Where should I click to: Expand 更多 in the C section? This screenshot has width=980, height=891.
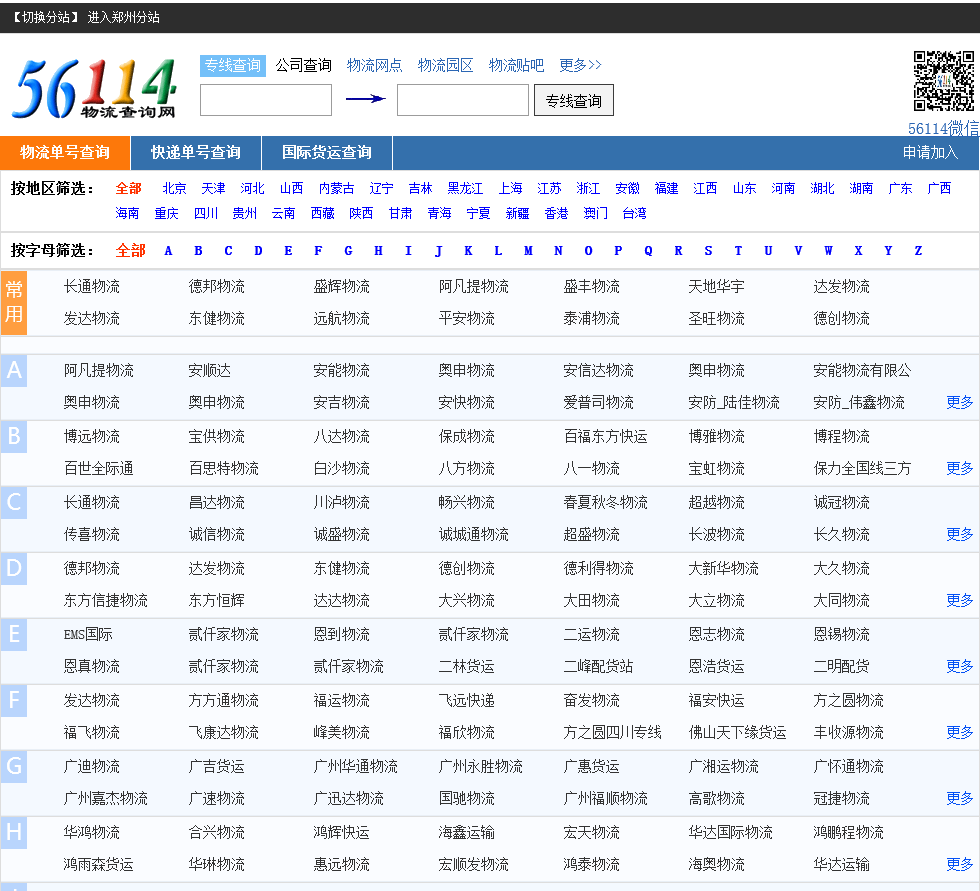click(x=959, y=534)
